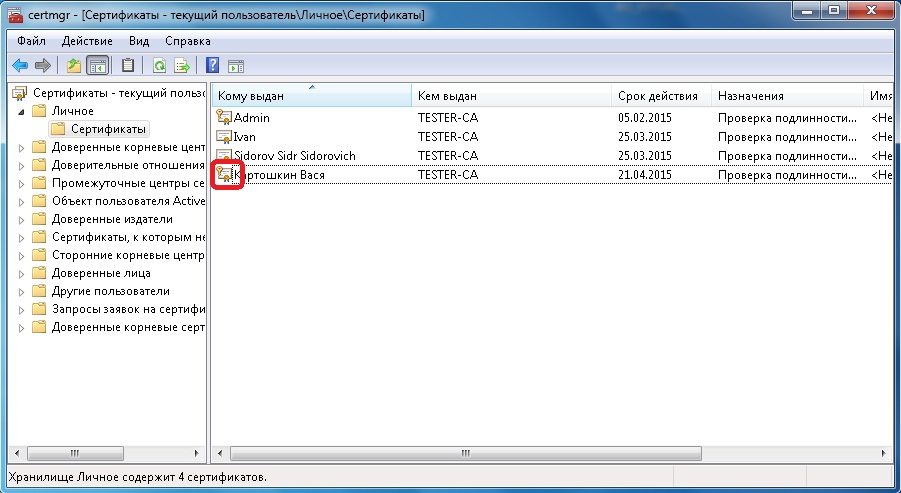Click the Export List toolbar icon
The image size is (901, 493).
pos(182,66)
